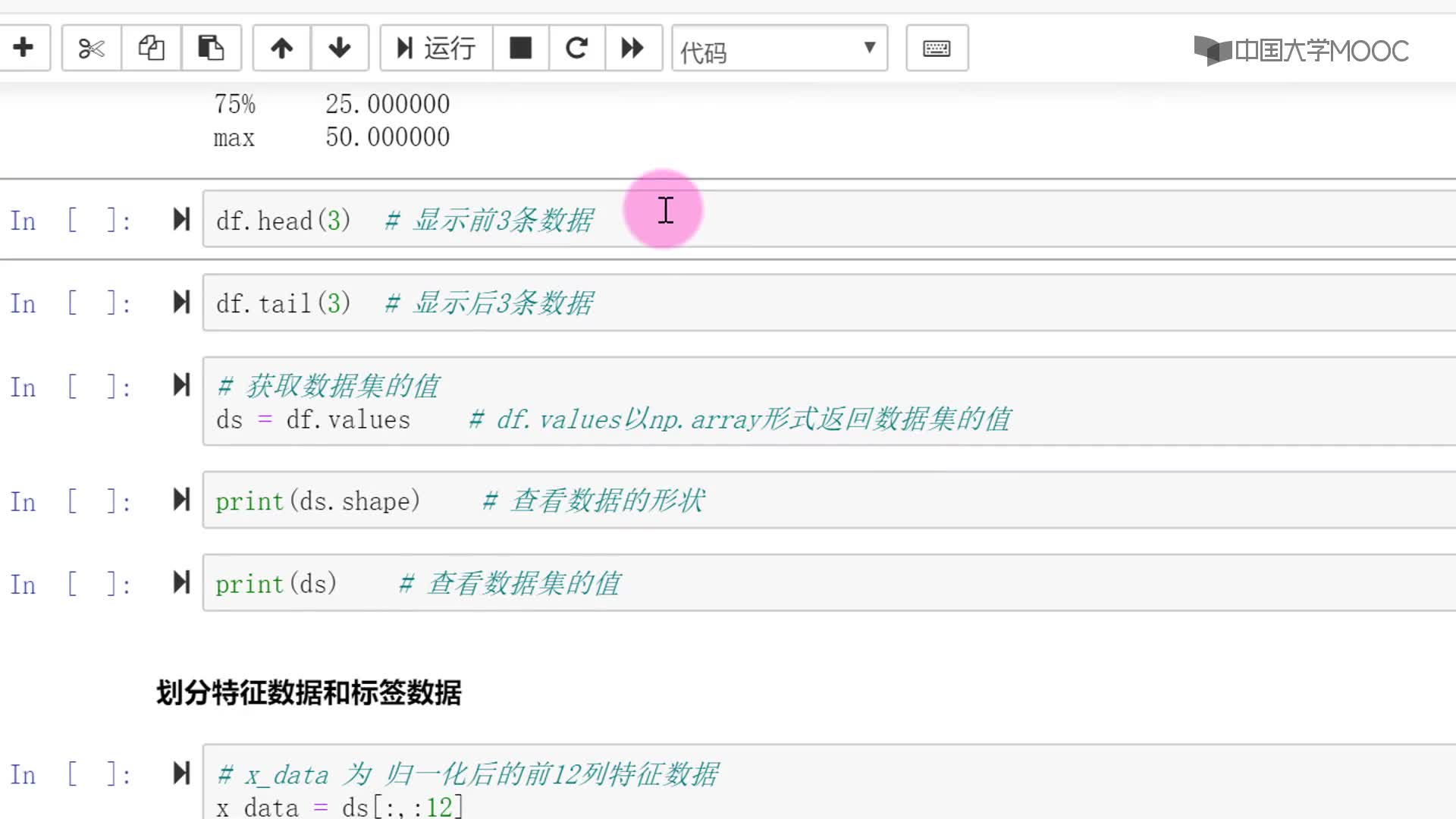The height and width of the screenshot is (819, 1456).
Task: Open the command palette keyboard icon
Action: click(937, 48)
